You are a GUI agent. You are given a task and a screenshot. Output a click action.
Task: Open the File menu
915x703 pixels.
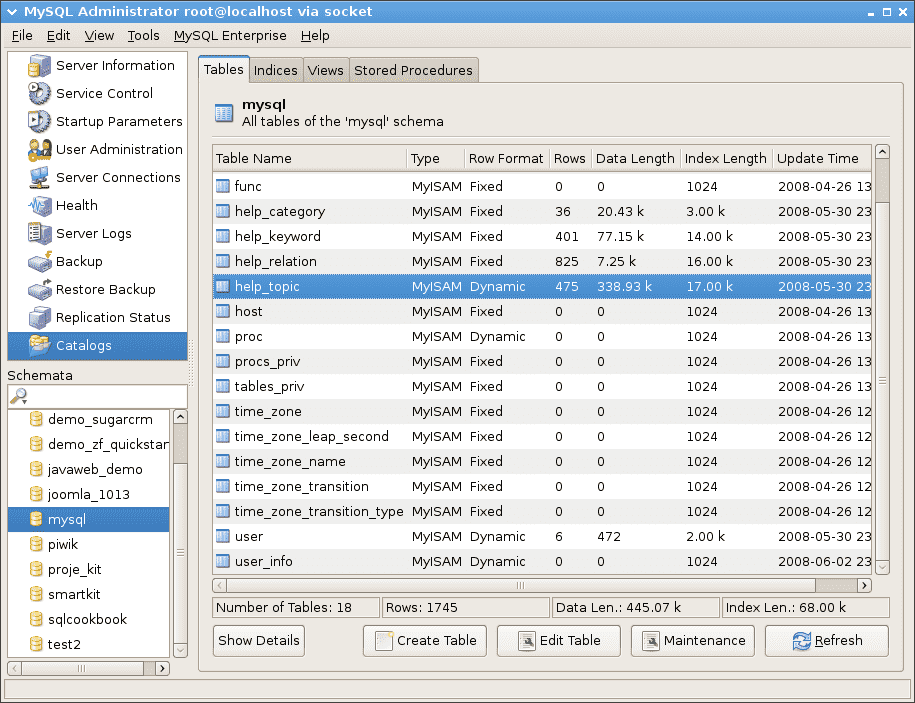(x=22, y=36)
